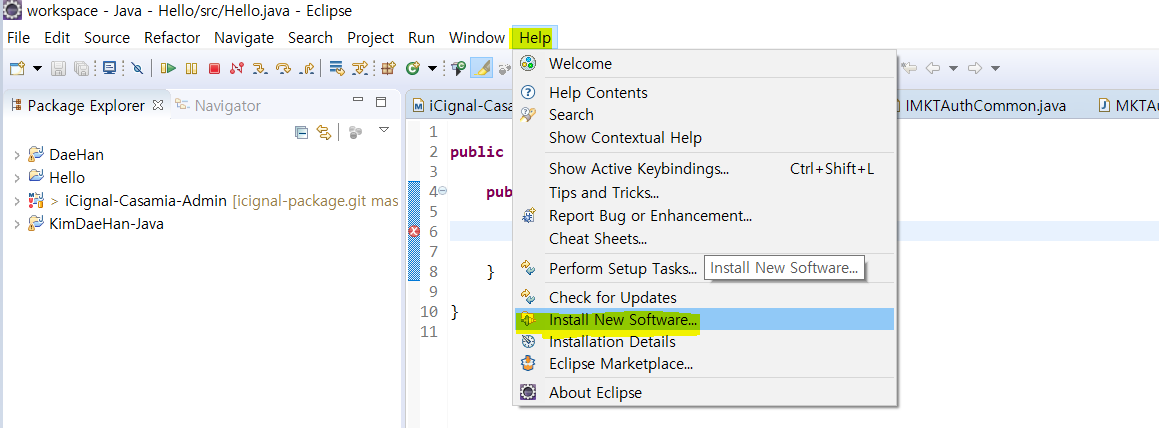The width and height of the screenshot is (1159, 428).
Task: Click the Drop to Frame icon
Action: [337, 68]
